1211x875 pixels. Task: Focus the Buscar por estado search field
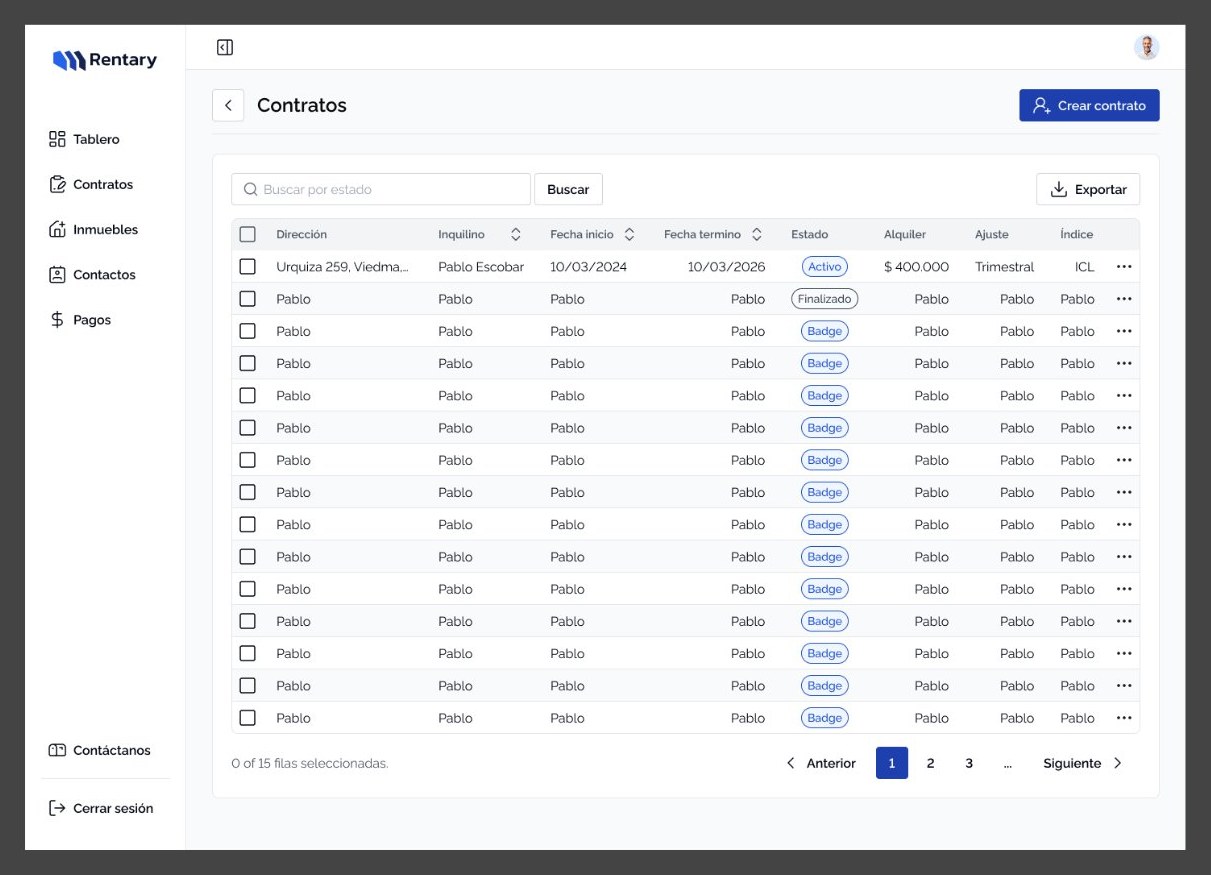tap(381, 189)
